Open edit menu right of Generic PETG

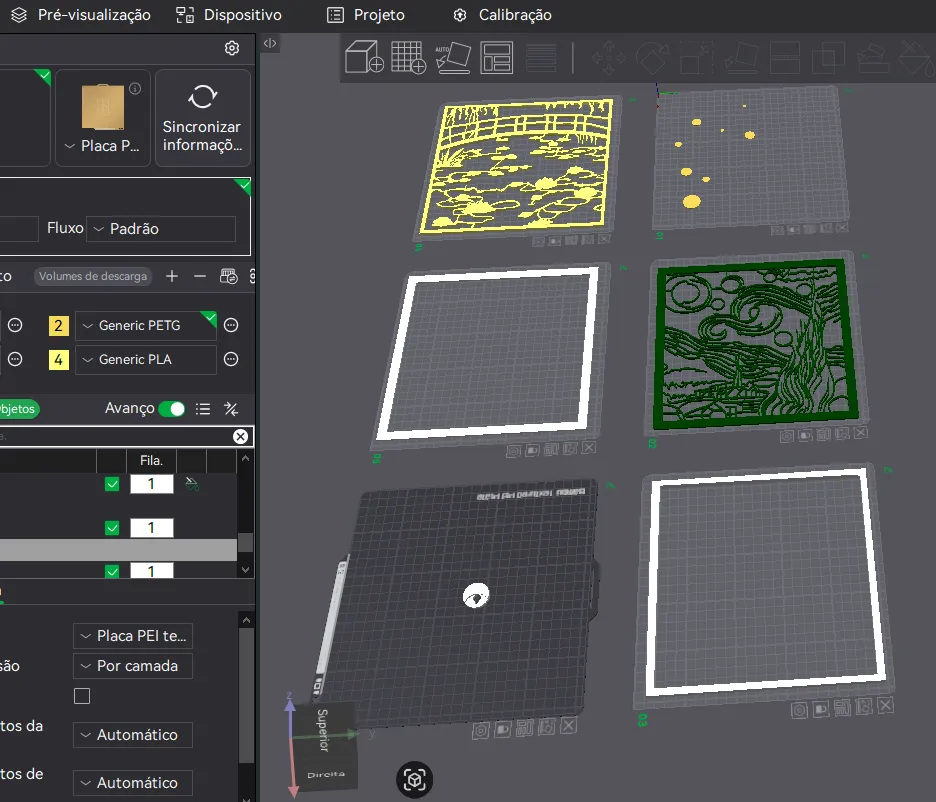(231, 325)
